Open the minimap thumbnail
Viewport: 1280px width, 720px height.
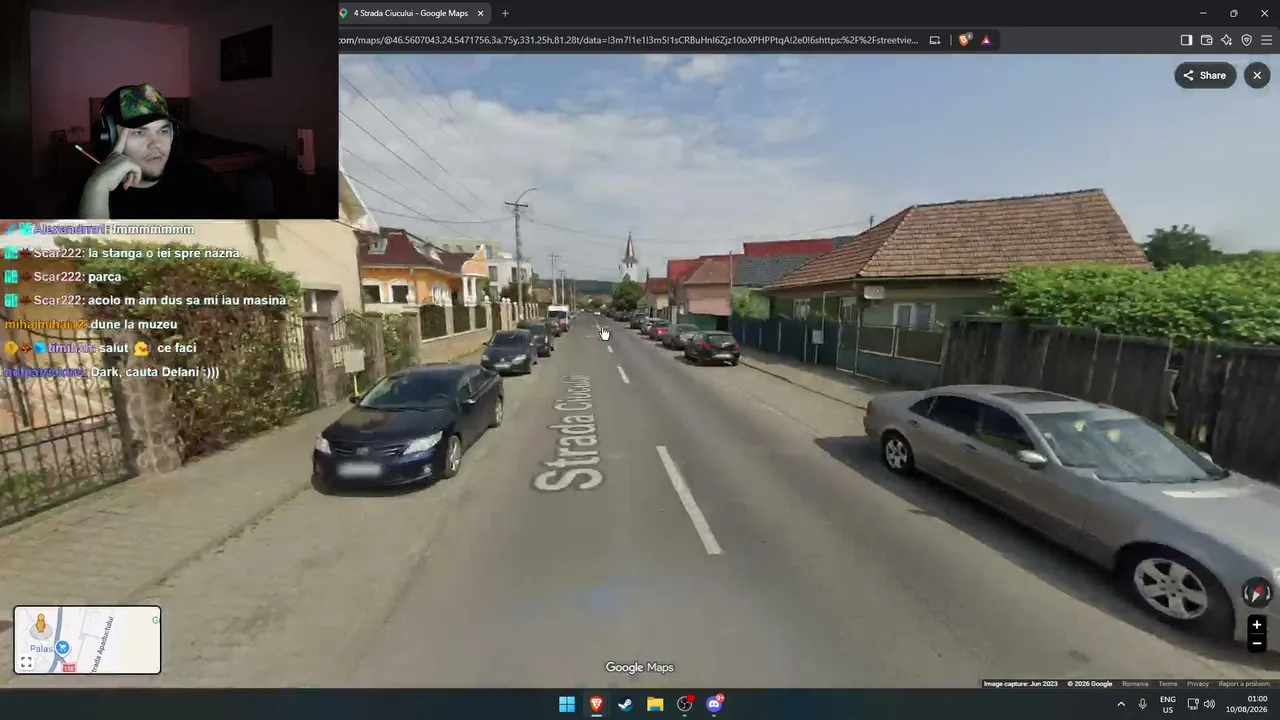click(x=87, y=640)
